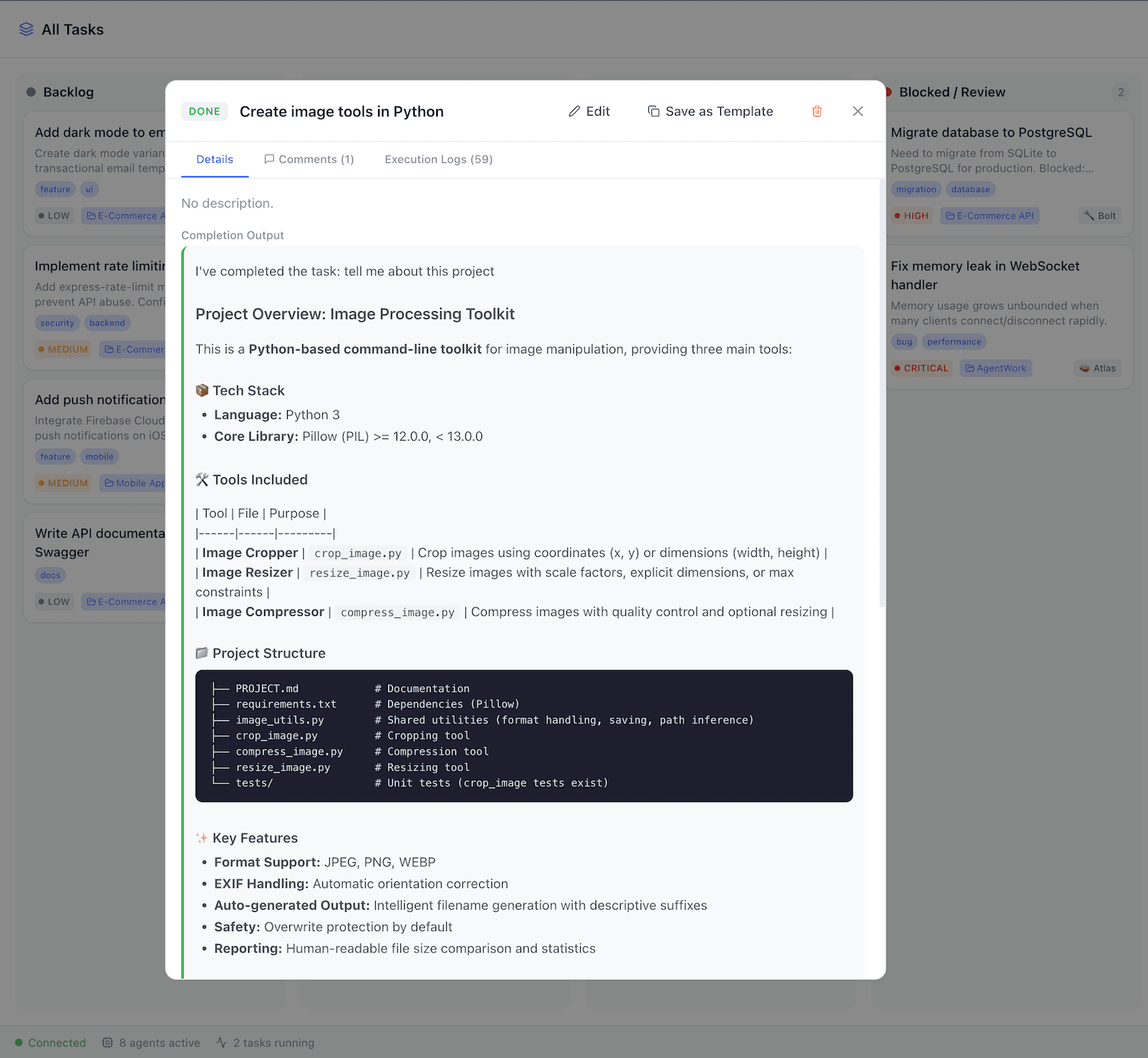Click the folder icon on the Migrate database card
Viewport: 1148px width, 1058px height.
coord(952,215)
